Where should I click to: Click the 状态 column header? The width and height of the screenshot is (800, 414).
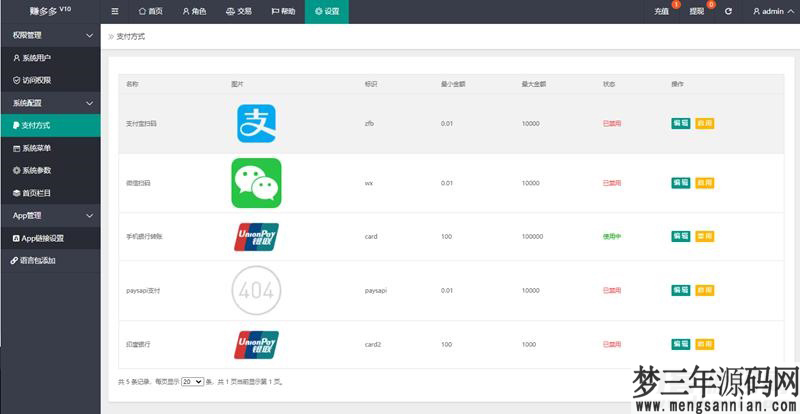pos(609,84)
